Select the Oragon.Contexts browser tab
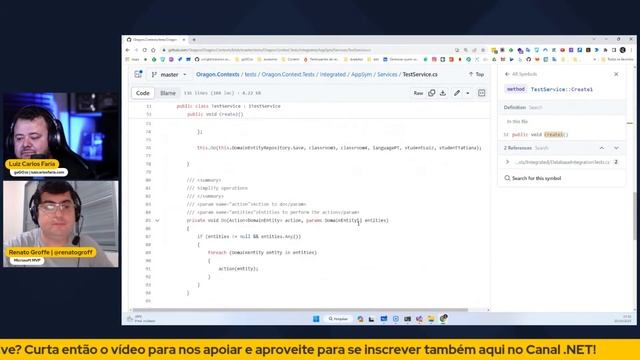Image resolution: width=640 pixels, height=360 pixels. point(155,40)
